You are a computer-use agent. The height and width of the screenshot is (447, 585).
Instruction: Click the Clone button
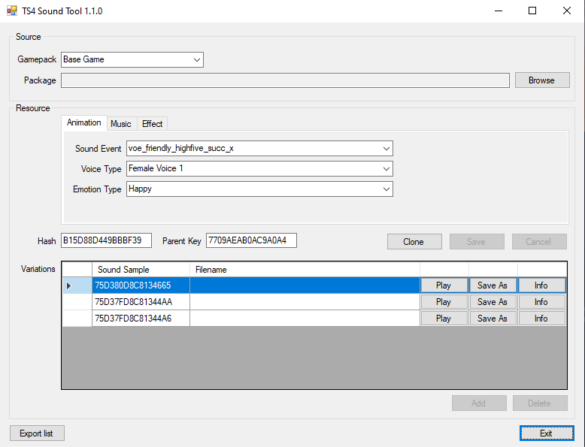tap(414, 242)
